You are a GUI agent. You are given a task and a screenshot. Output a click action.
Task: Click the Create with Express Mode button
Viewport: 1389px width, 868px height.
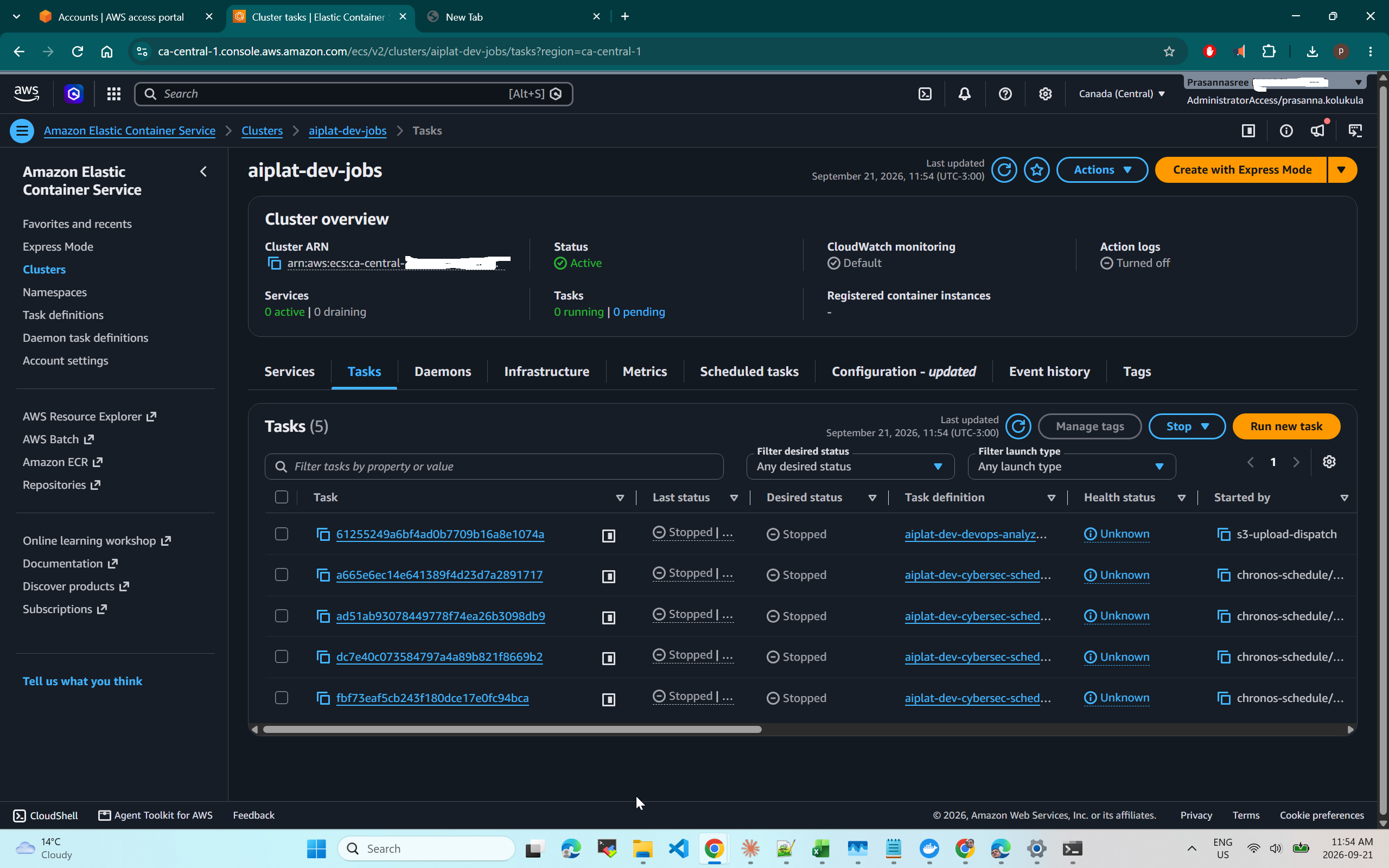pyautogui.click(x=1241, y=170)
